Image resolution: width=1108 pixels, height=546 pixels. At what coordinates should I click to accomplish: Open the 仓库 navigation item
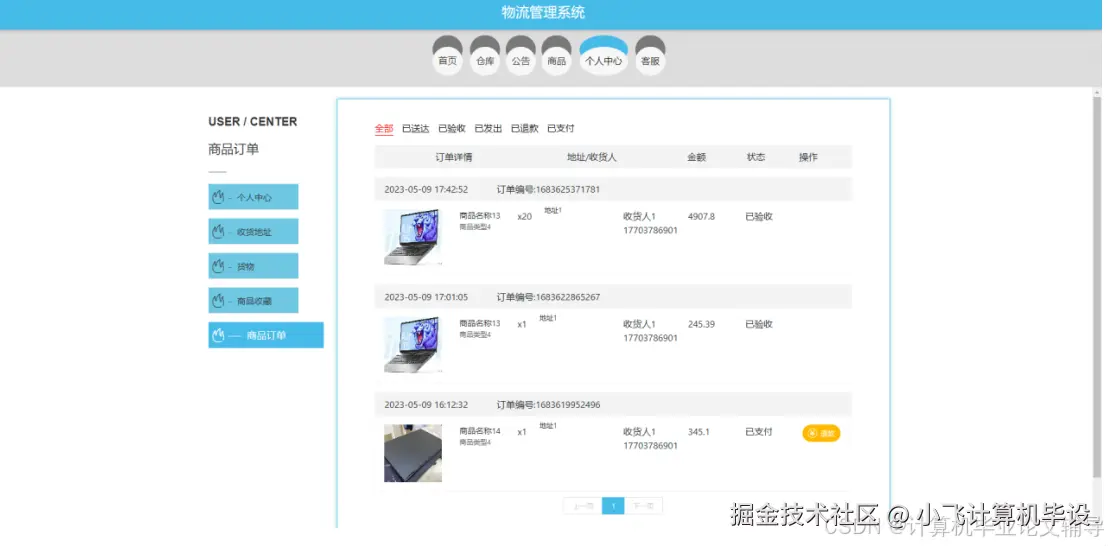click(x=485, y=56)
